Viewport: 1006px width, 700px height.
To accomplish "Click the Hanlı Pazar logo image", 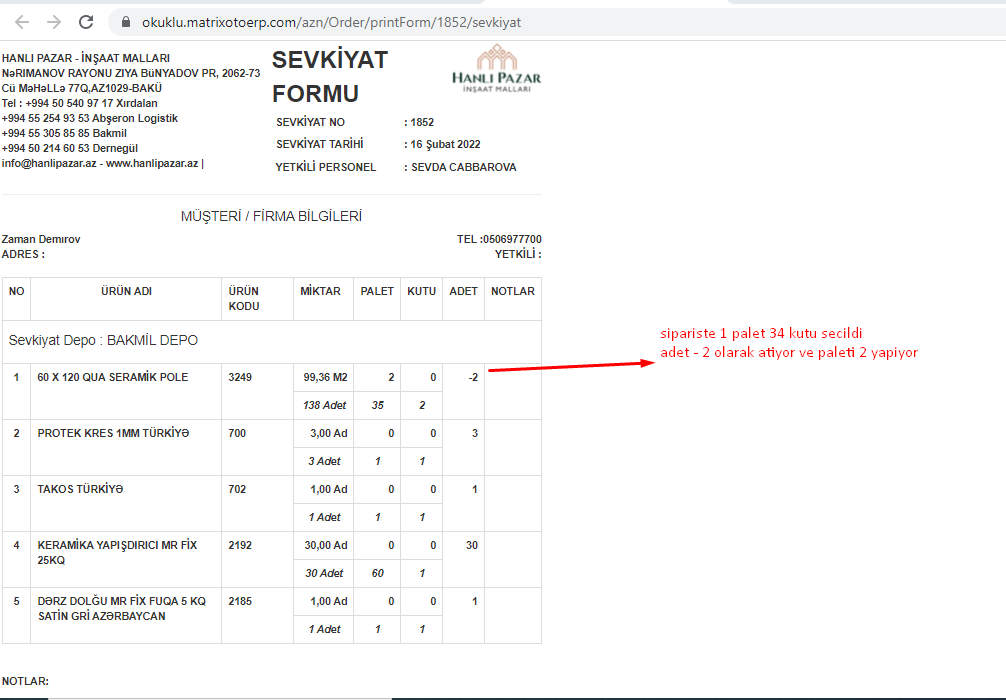I will click(496, 70).
